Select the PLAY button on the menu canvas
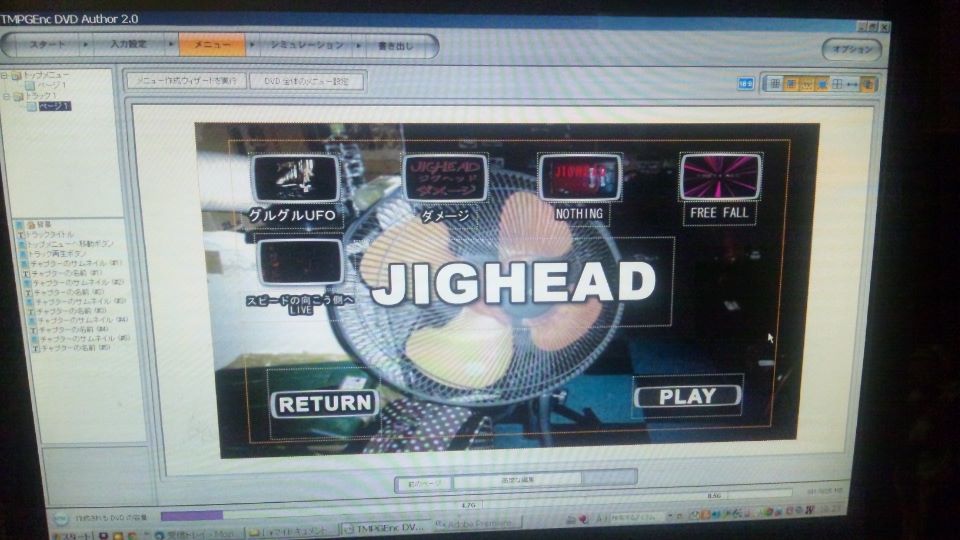Image resolution: width=960 pixels, height=540 pixels. tap(688, 396)
